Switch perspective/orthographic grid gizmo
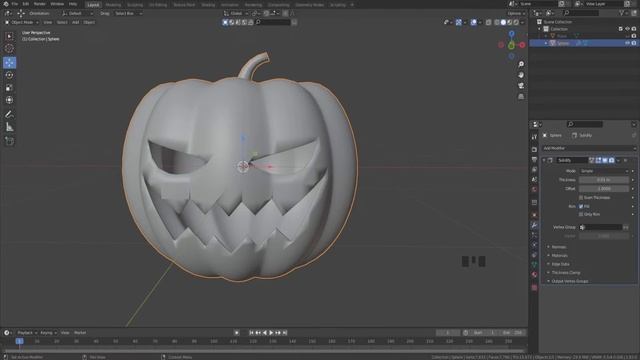This screenshot has height=360, width=640. click(521, 96)
